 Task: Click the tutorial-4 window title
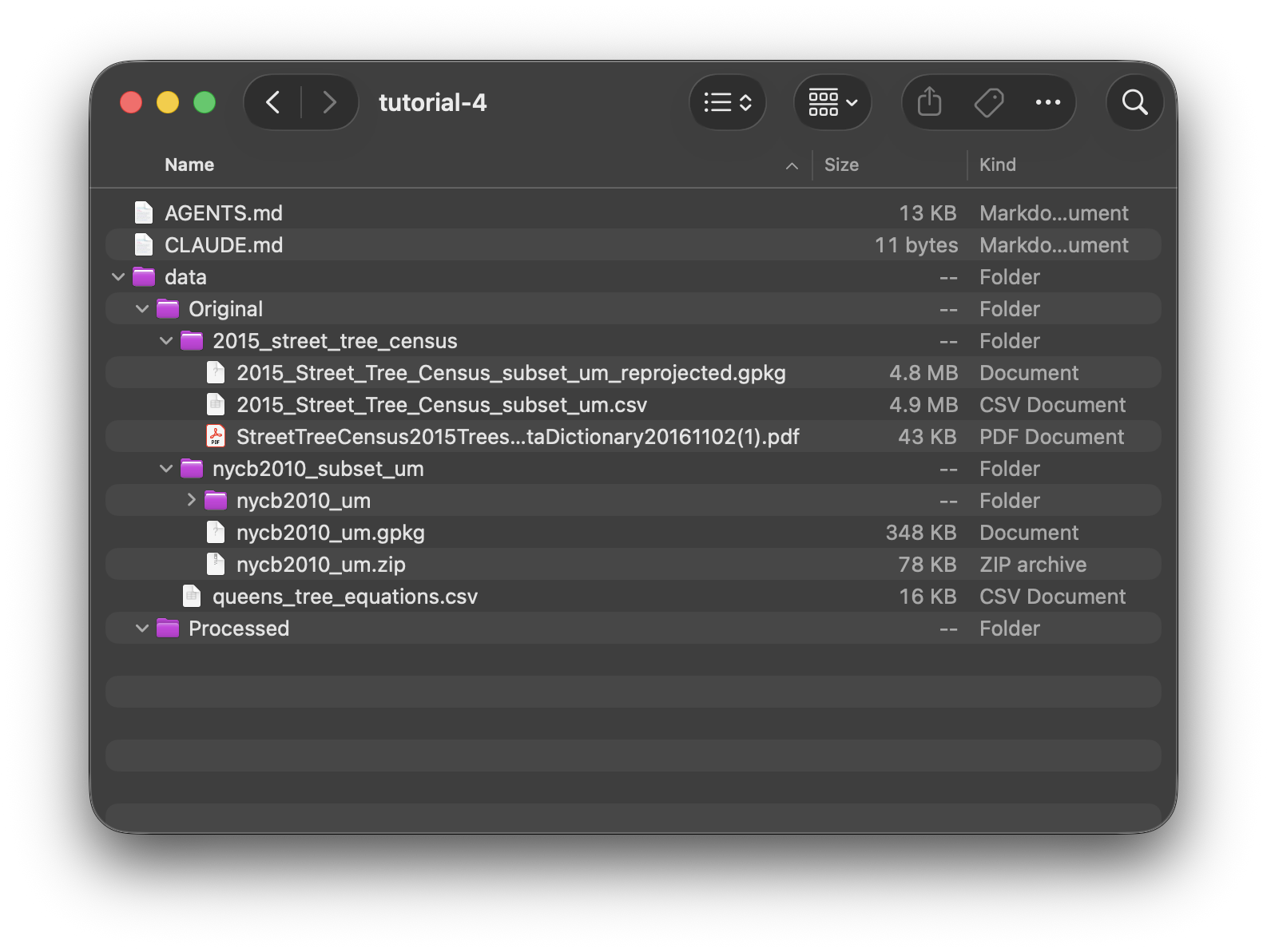click(433, 102)
